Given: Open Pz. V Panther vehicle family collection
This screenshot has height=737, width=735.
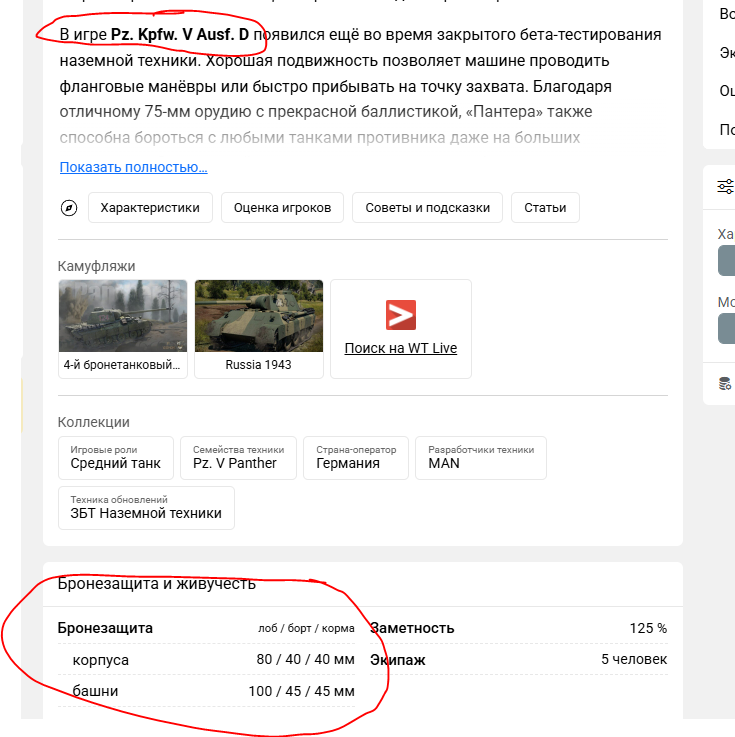Looking at the screenshot, I should tap(238, 458).
